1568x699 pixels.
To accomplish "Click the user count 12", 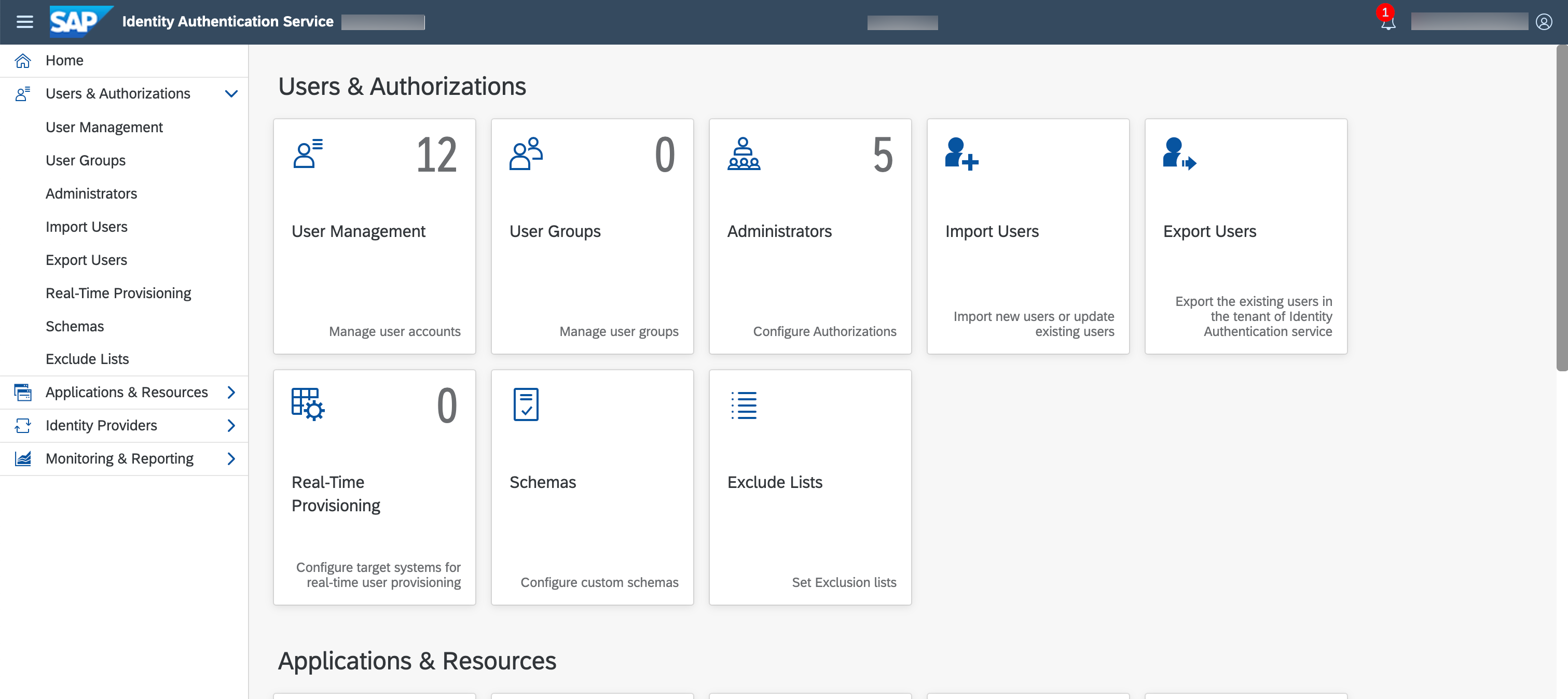I will [436, 155].
